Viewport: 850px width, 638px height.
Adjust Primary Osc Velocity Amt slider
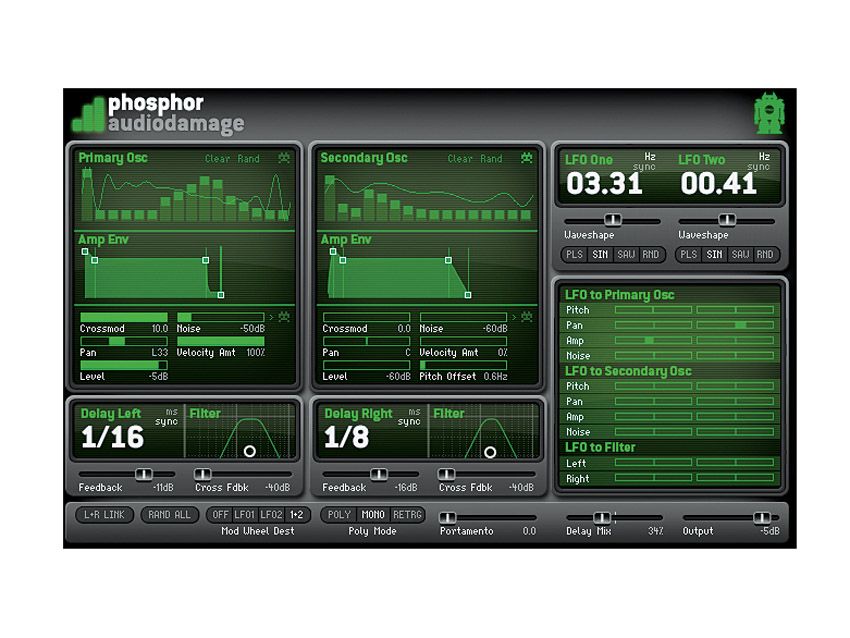(221, 341)
